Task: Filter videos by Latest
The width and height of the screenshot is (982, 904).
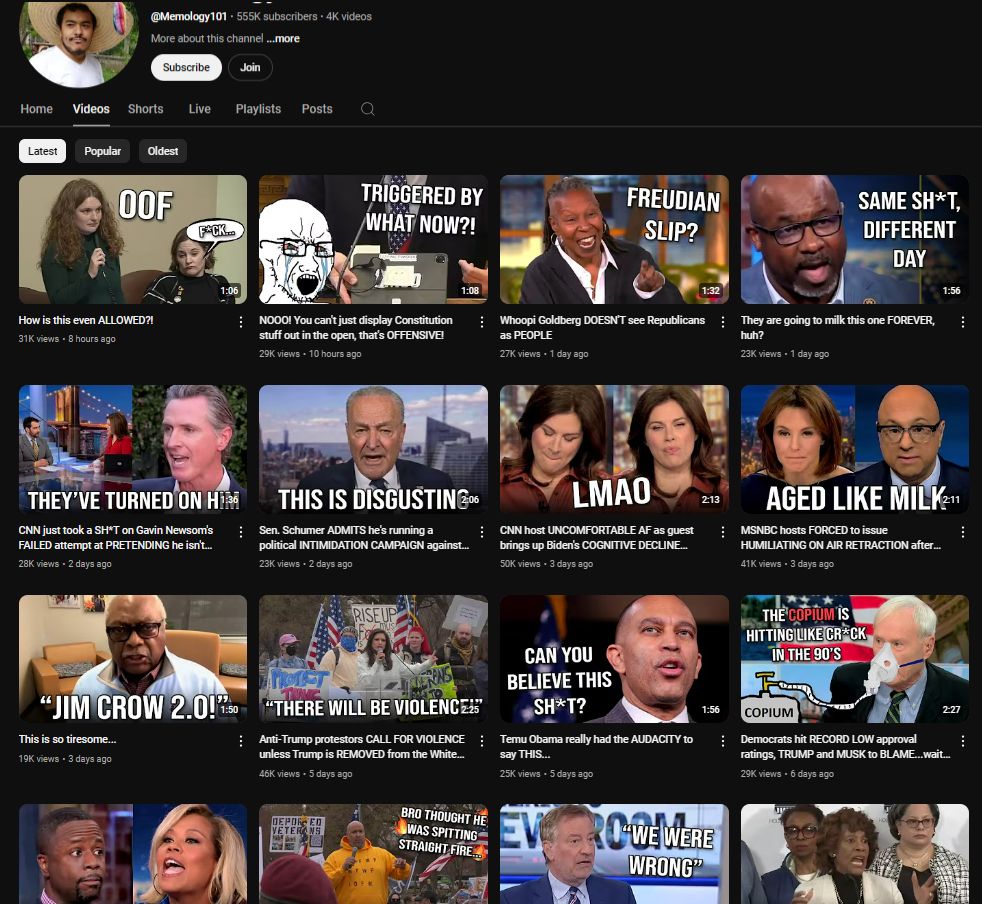Action: click(43, 151)
